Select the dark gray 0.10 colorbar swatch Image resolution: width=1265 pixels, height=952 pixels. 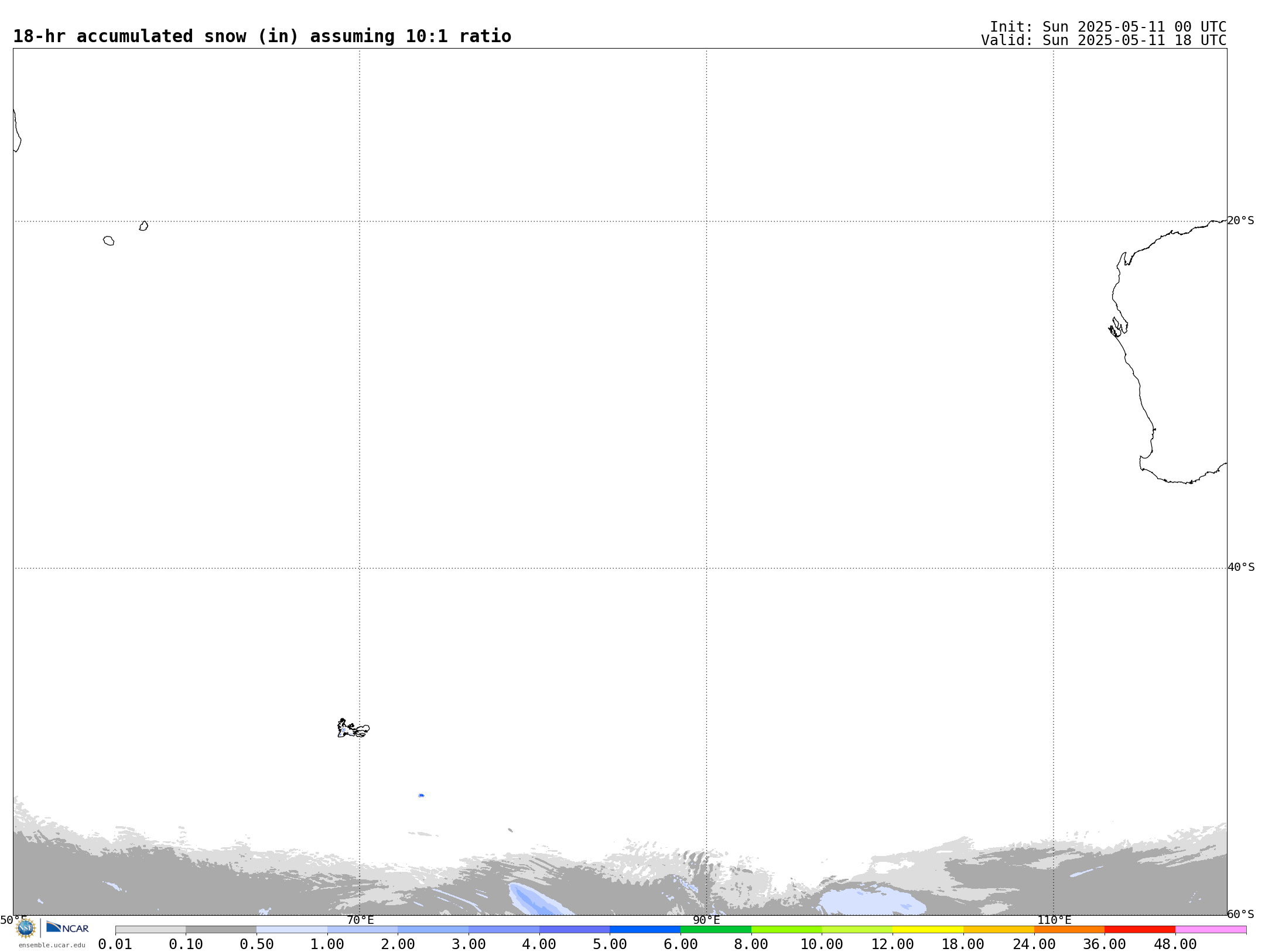point(221,930)
